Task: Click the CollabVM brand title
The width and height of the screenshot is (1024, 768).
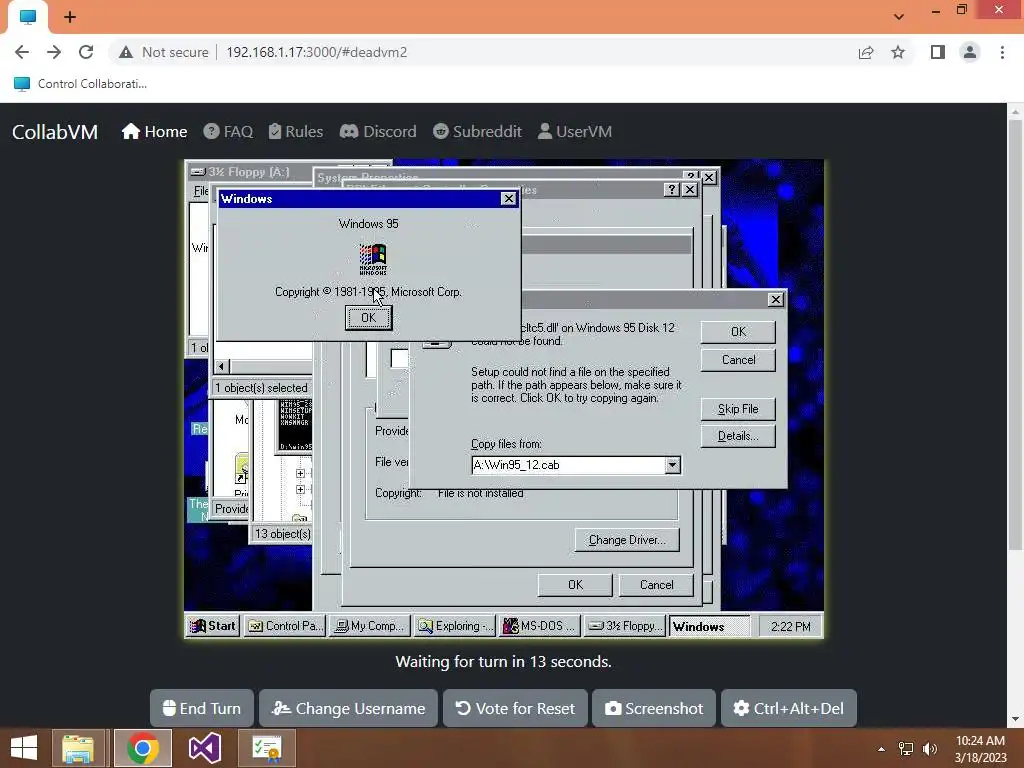Action: pyautogui.click(x=55, y=132)
